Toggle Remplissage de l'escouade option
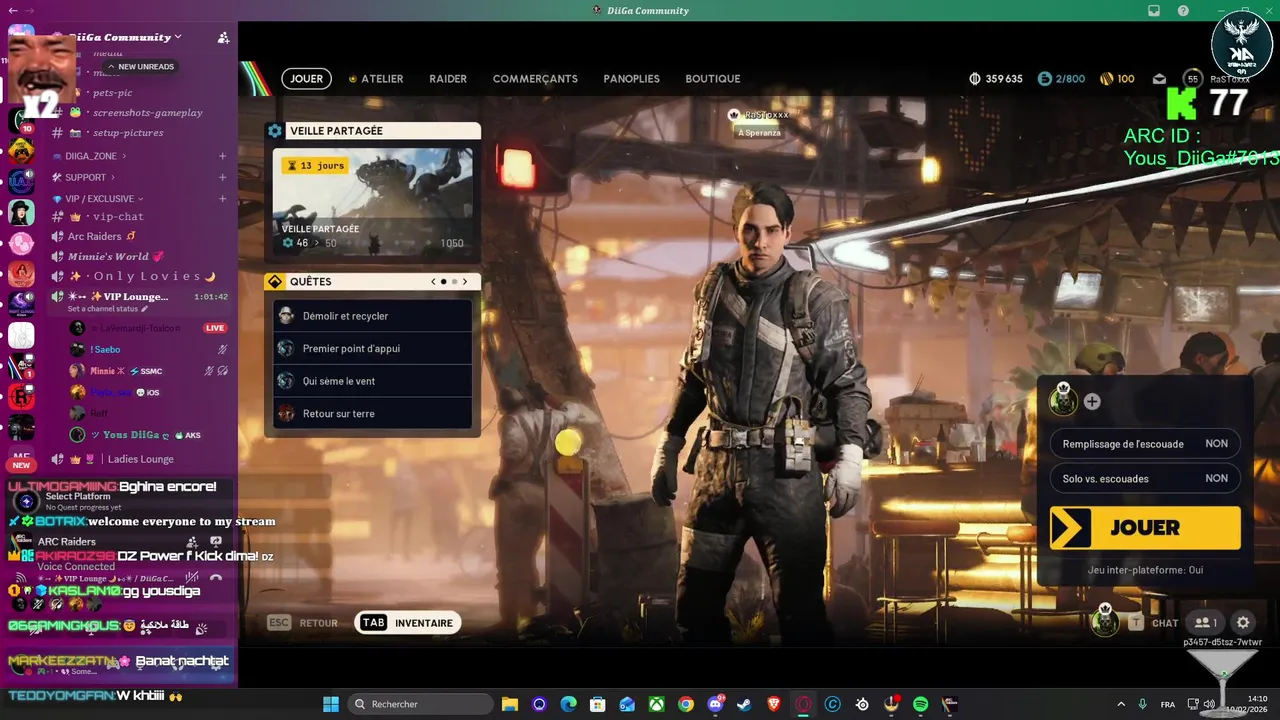 [1145, 444]
